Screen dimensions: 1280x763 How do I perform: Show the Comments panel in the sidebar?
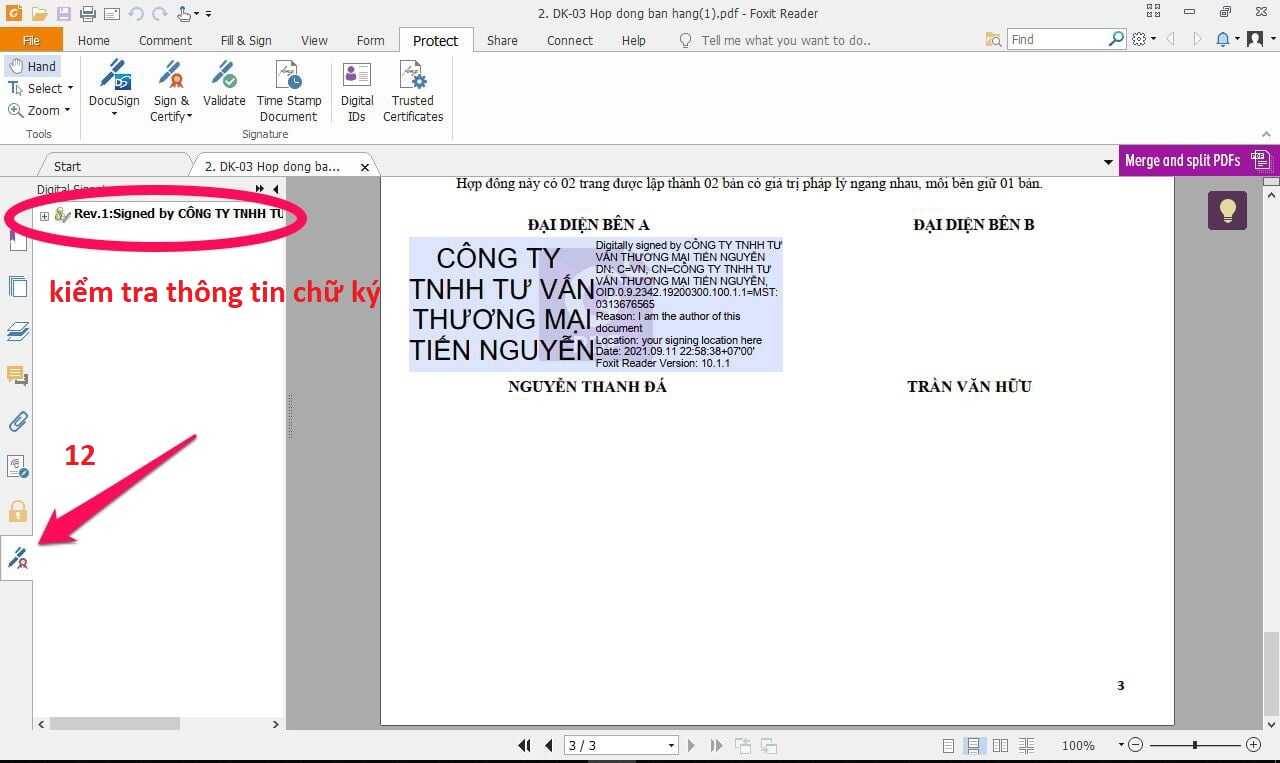coord(17,376)
